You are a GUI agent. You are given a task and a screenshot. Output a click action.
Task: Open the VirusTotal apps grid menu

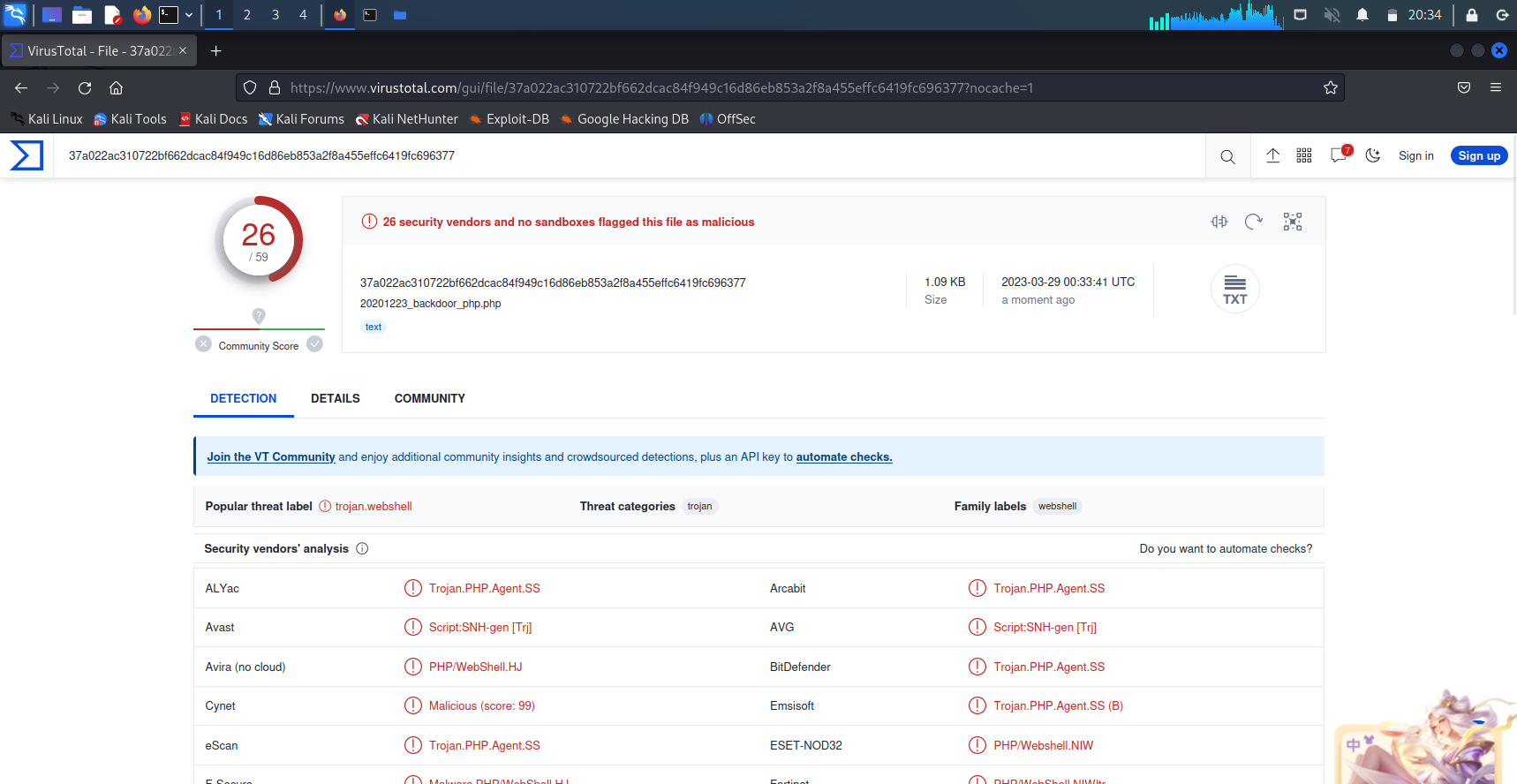coord(1304,155)
